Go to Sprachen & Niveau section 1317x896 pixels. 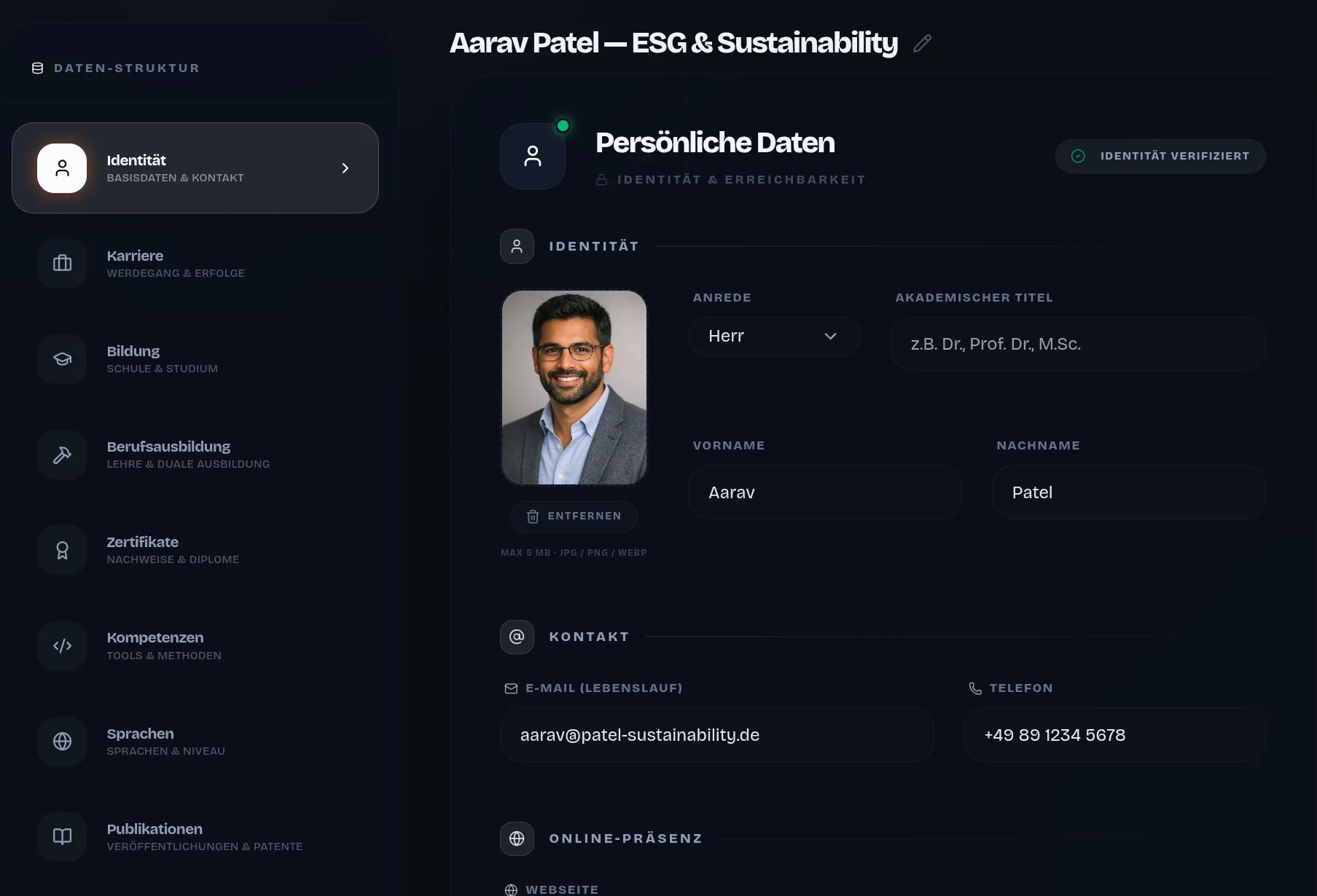click(x=195, y=742)
